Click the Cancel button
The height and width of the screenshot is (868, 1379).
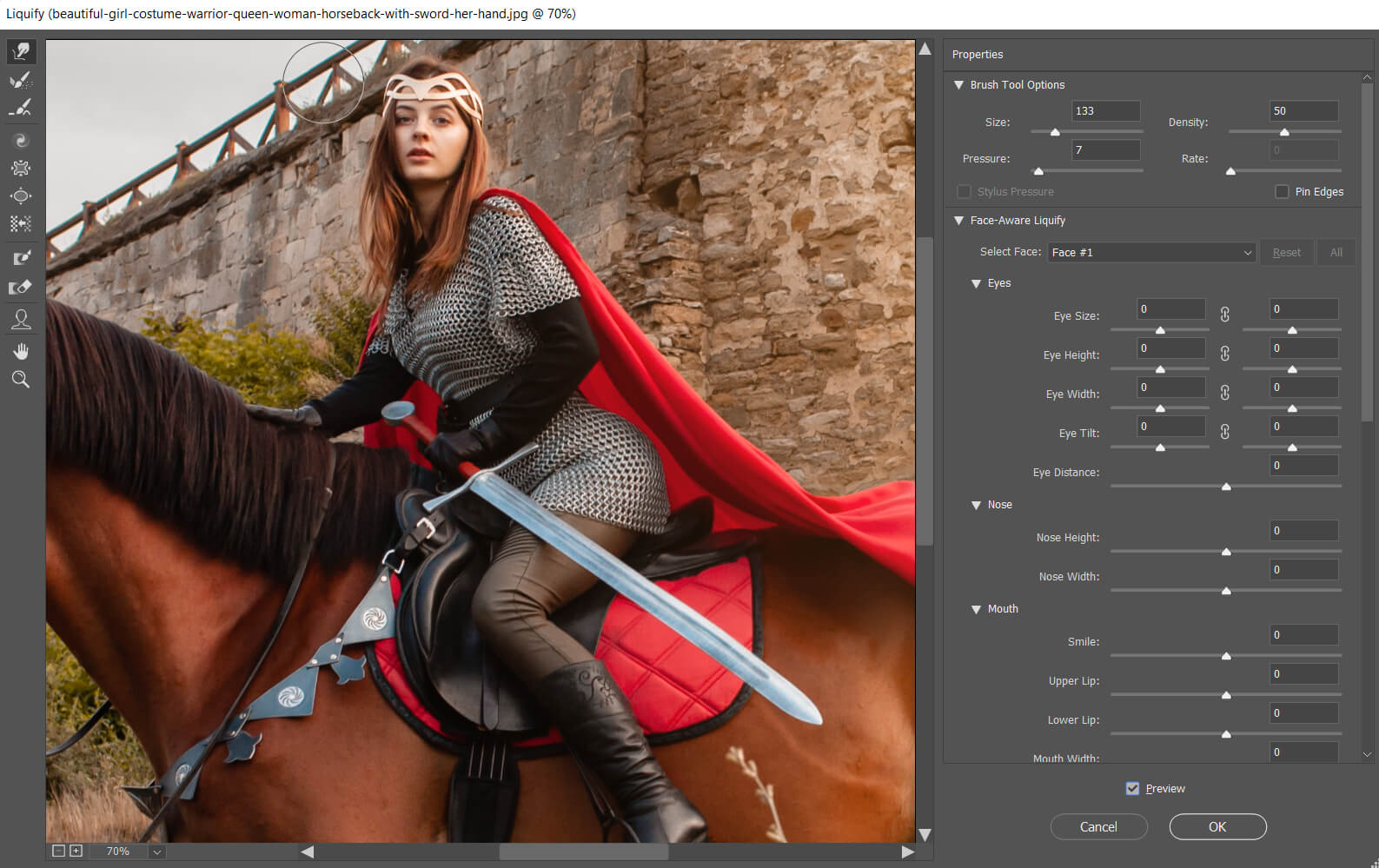pos(1098,826)
